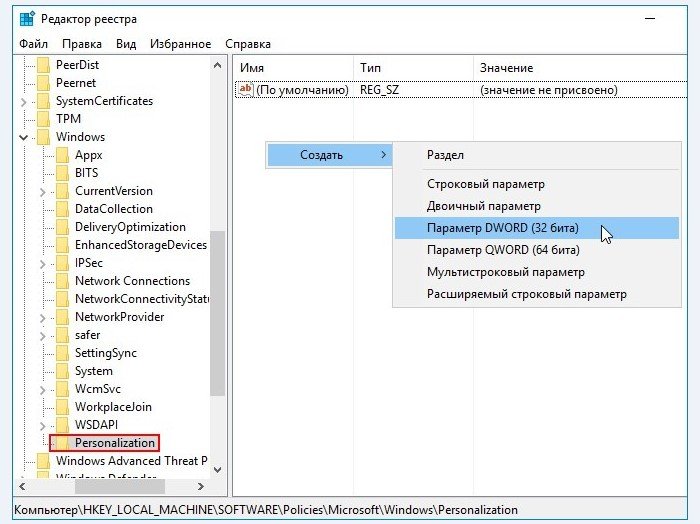Image resolution: width=700 pixels, height=524 pixels.
Task: Click the Registry Editor app icon in title bar
Action: [x=27, y=19]
